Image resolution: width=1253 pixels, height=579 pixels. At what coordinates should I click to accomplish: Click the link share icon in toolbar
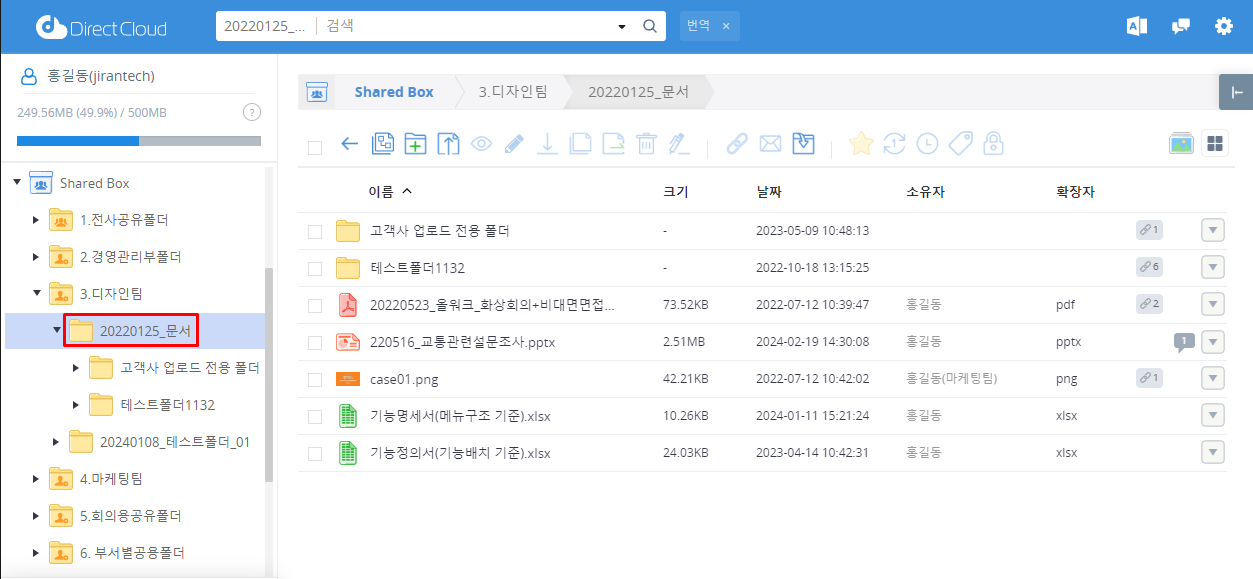click(x=737, y=144)
